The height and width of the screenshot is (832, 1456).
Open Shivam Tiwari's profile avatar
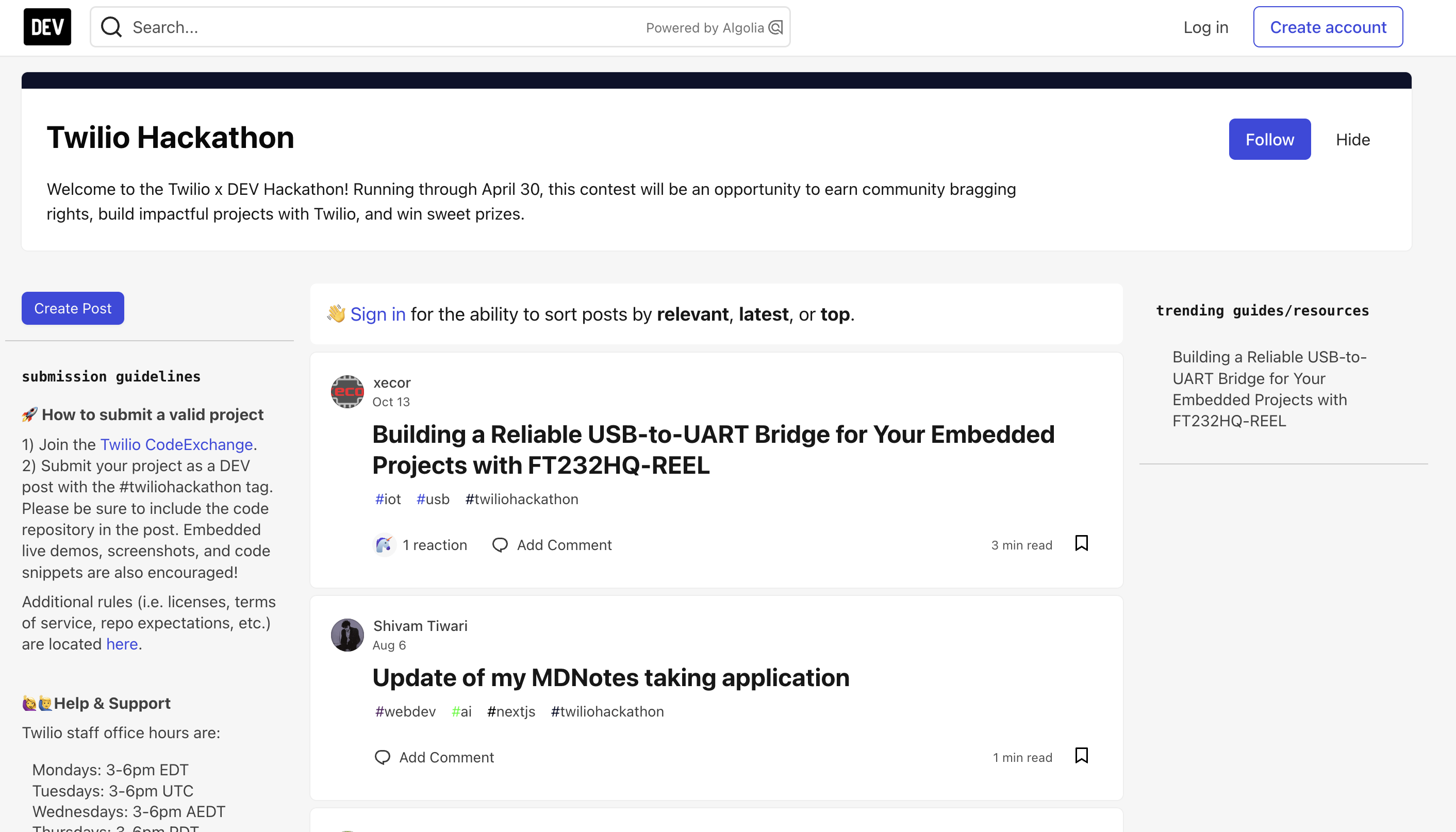347,635
